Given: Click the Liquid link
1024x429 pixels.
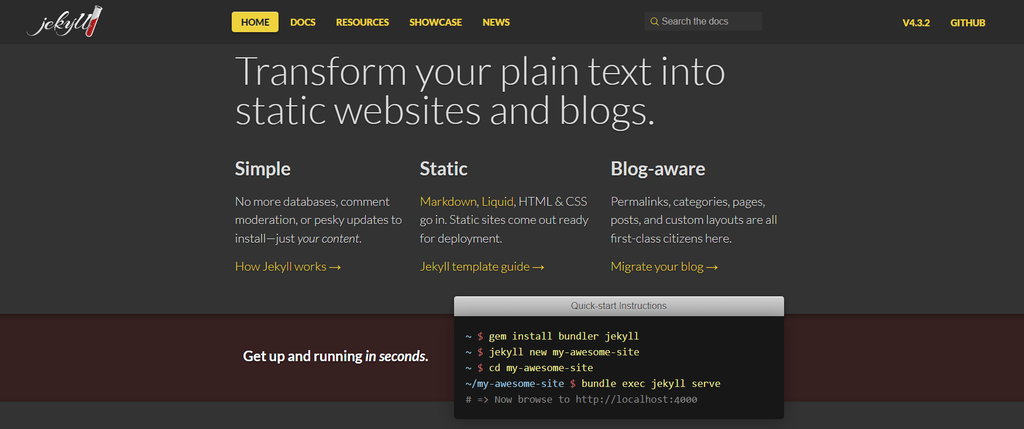Looking at the screenshot, I should pyautogui.click(x=497, y=201).
